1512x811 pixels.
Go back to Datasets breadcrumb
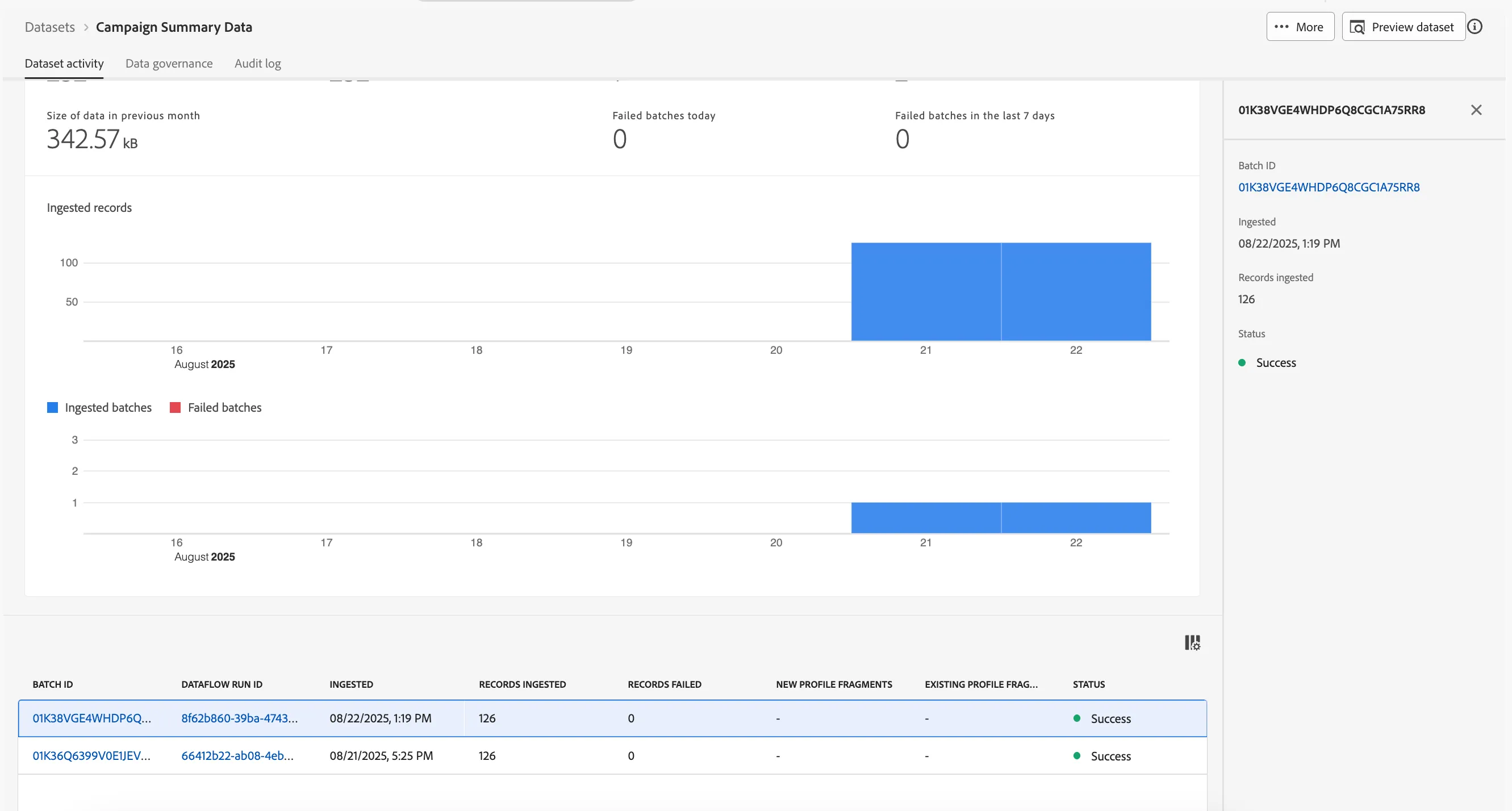(50, 27)
